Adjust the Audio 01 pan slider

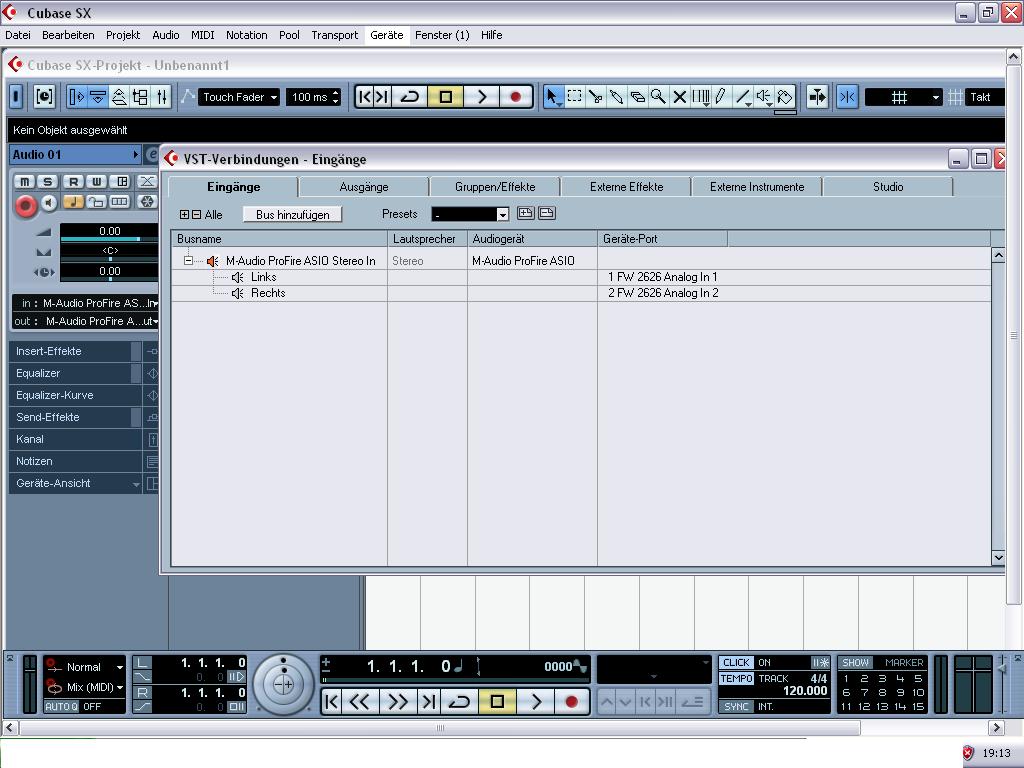click(x=109, y=259)
